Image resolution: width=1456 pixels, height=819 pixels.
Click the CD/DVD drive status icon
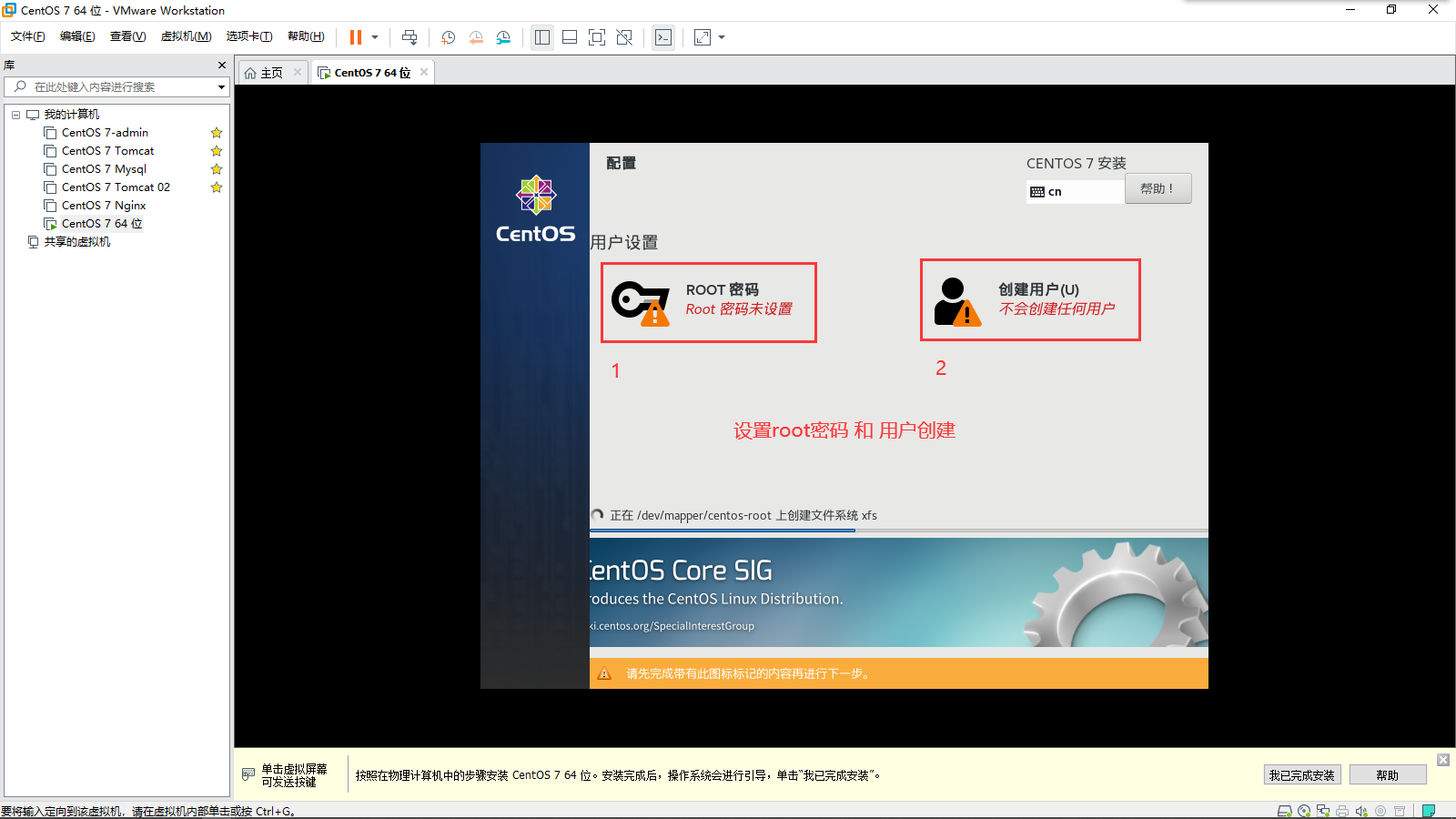pos(1304,811)
